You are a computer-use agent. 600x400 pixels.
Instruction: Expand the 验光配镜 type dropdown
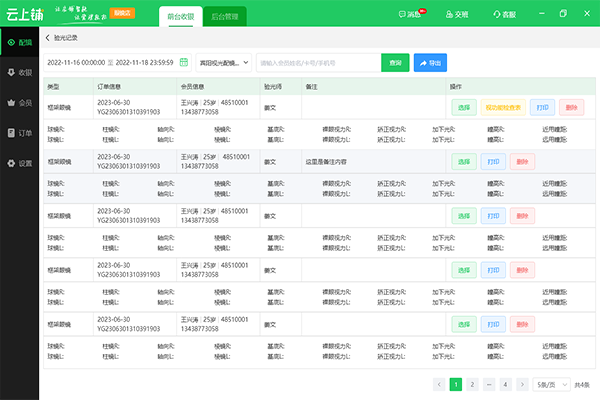(x=224, y=62)
